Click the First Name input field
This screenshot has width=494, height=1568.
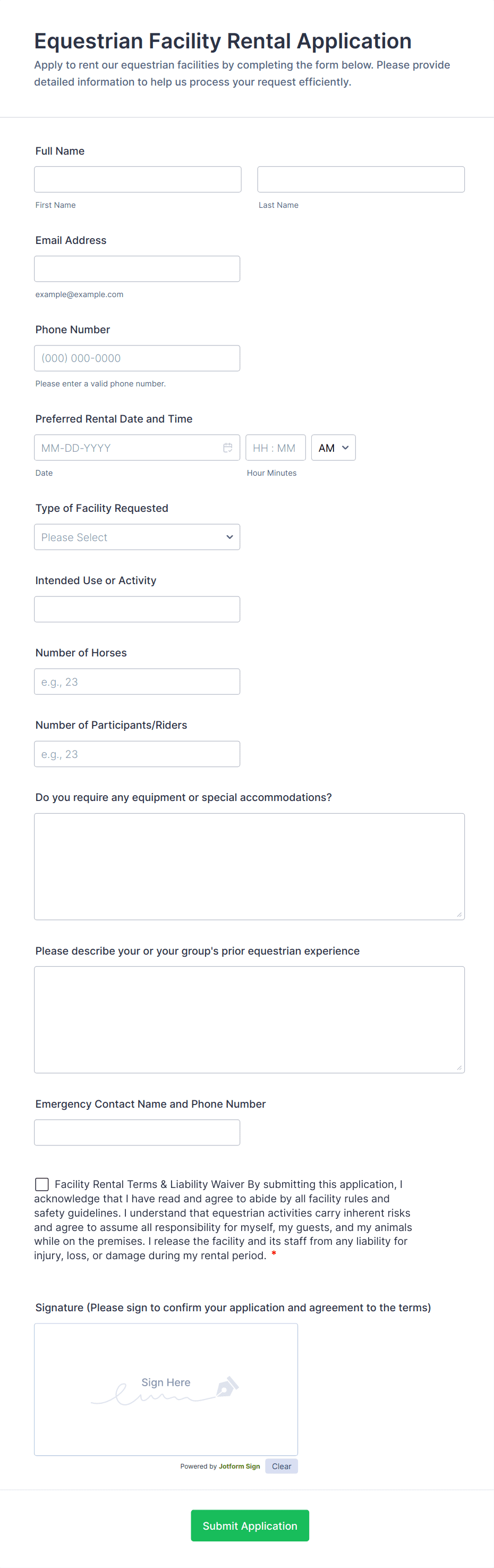tap(137, 179)
